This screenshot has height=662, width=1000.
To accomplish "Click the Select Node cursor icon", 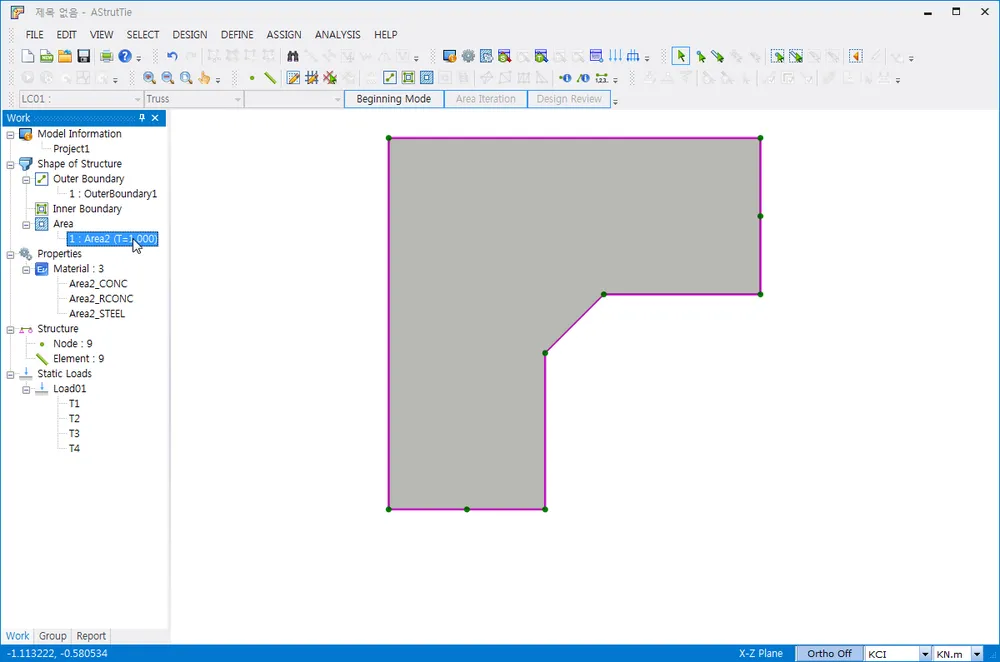I will pos(701,57).
